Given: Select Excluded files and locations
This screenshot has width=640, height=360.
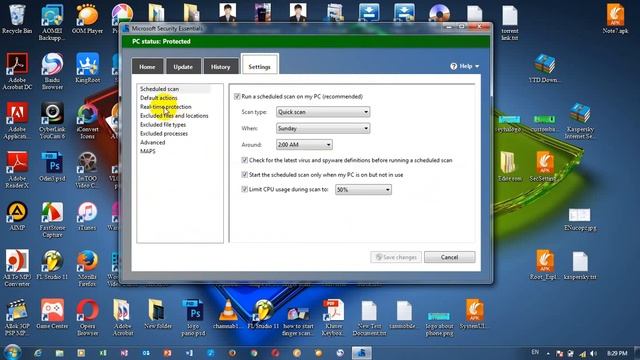Looking at the screenshot, I should coord(174,116).
